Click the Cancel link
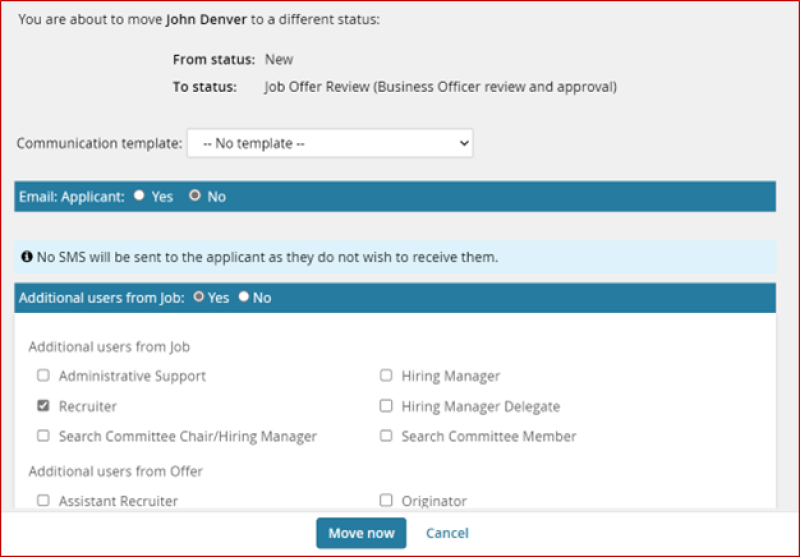800x557 pixels. (447, 533)
